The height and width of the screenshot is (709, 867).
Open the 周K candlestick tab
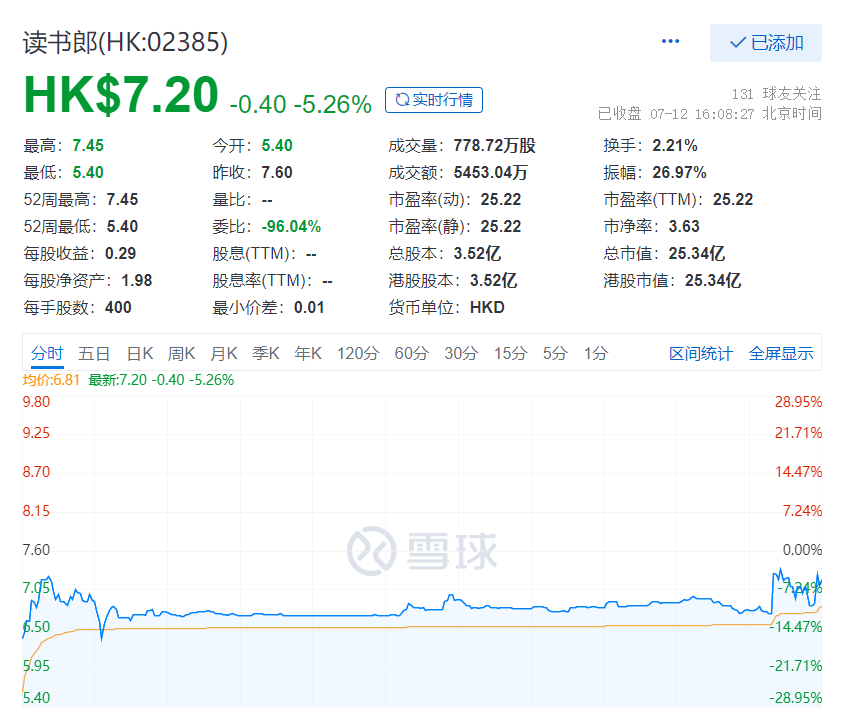pos(182,353)
